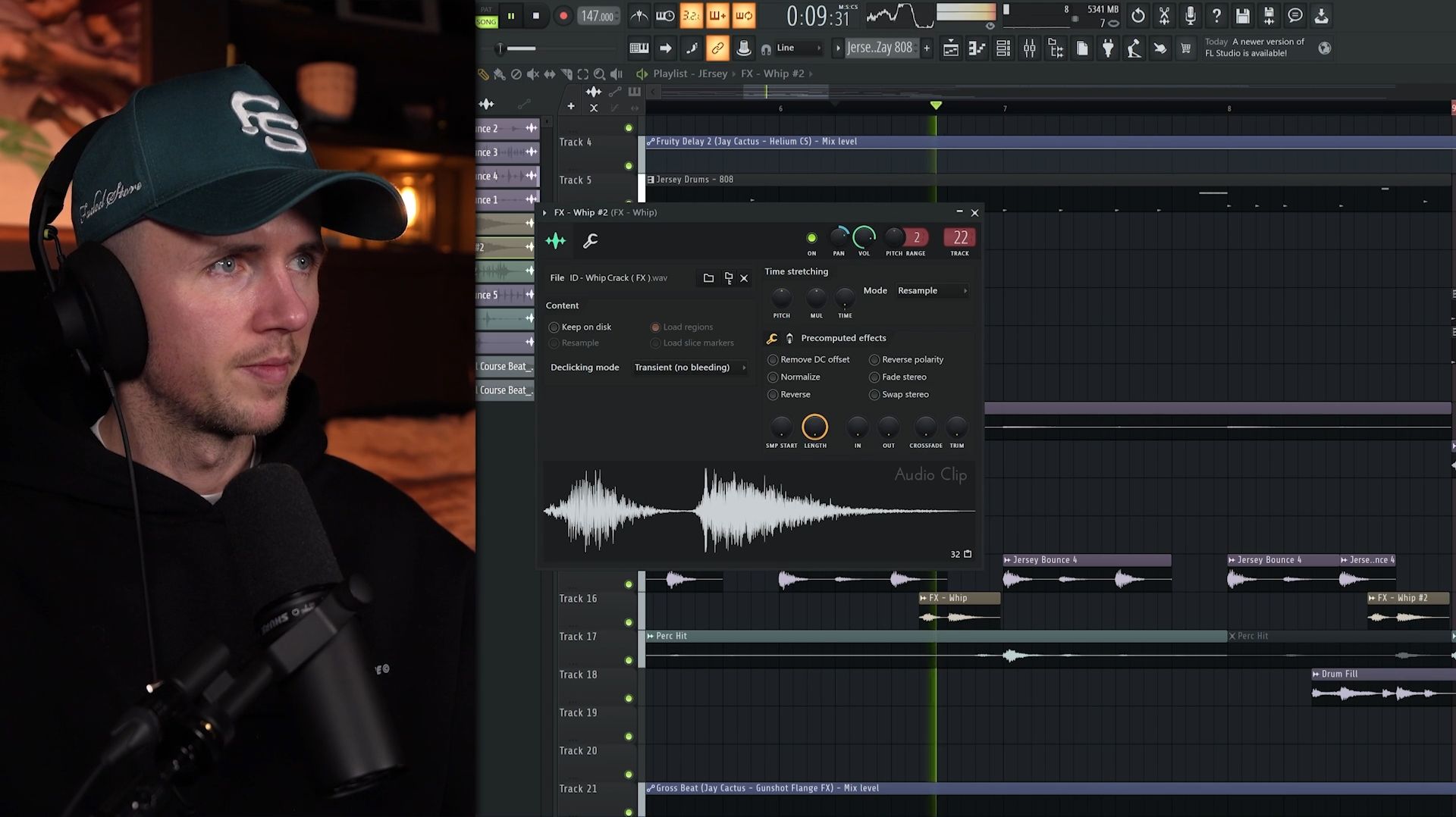1456x817 pixels.
Task: Open the channel rack icon
Action: point(1003,49)
